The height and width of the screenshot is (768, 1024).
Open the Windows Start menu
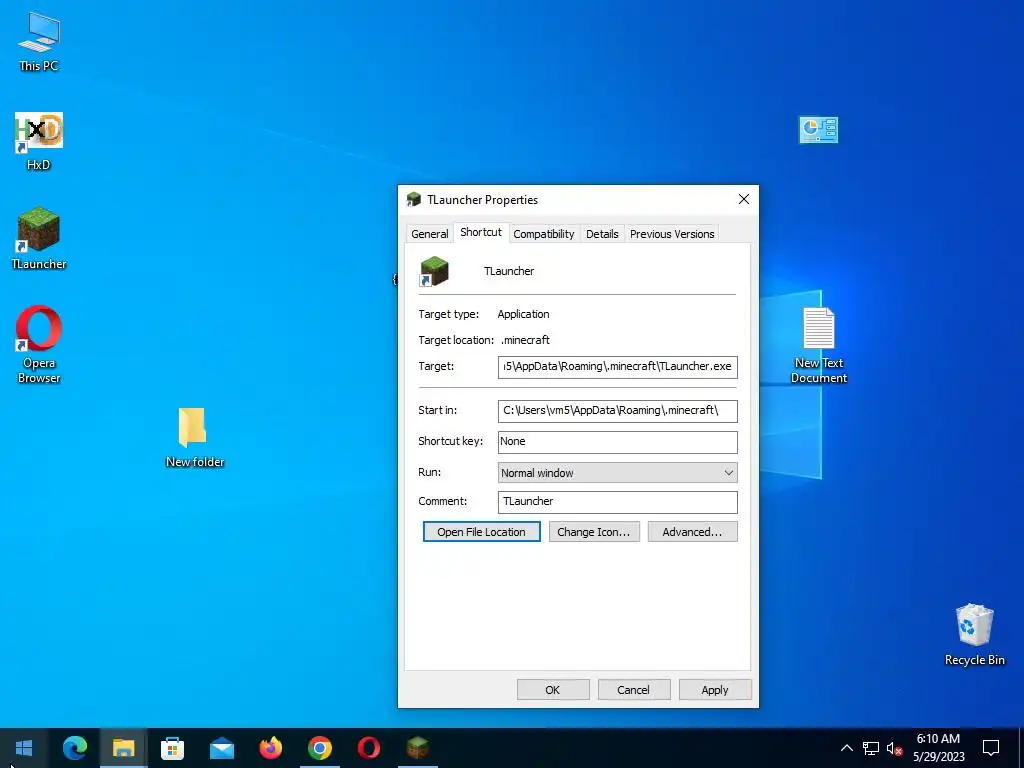(x=24, y=748)
